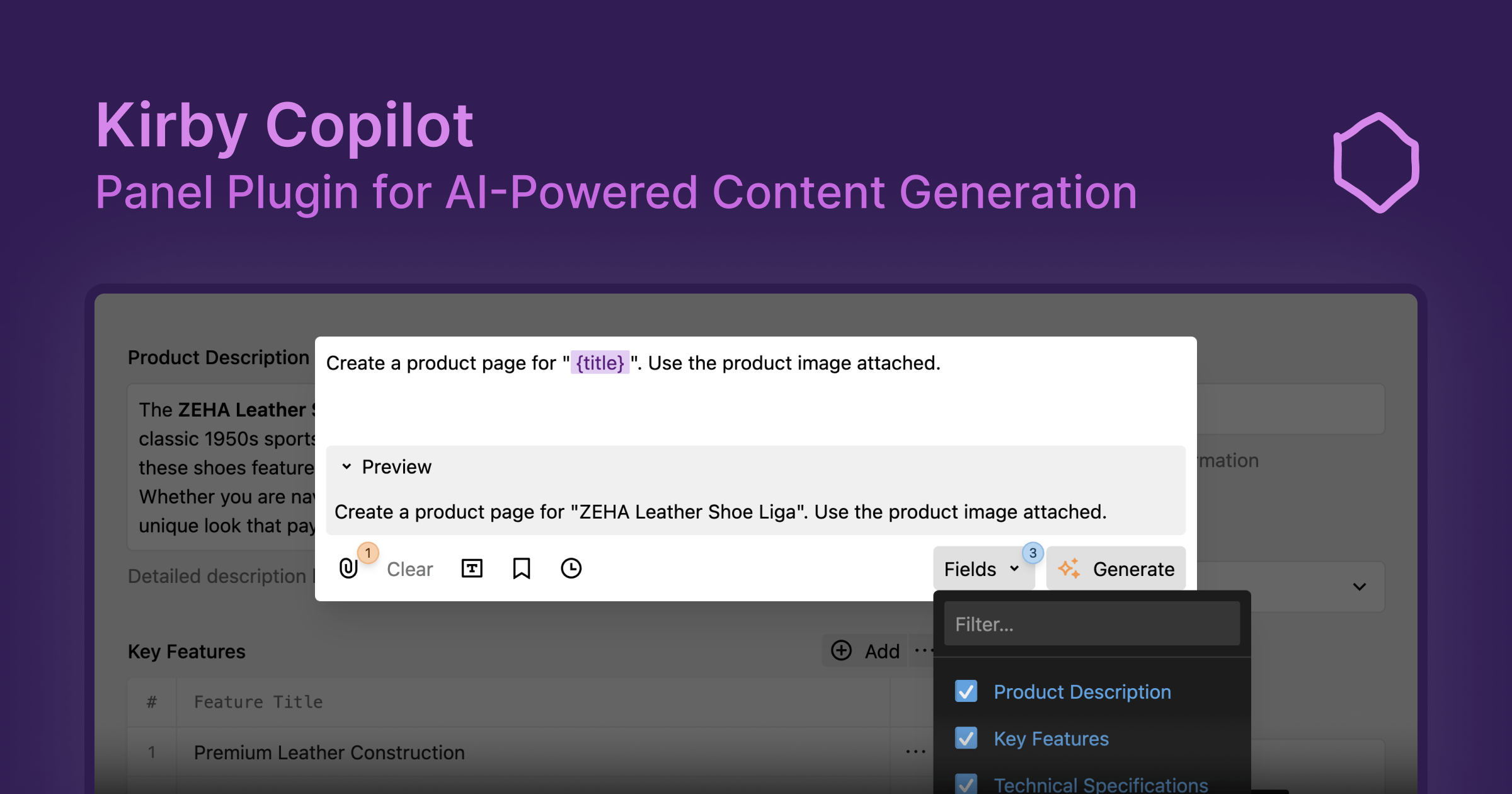Click the preview text mentioning ZEHA Leather Shoe Liga

coord(721,512)
